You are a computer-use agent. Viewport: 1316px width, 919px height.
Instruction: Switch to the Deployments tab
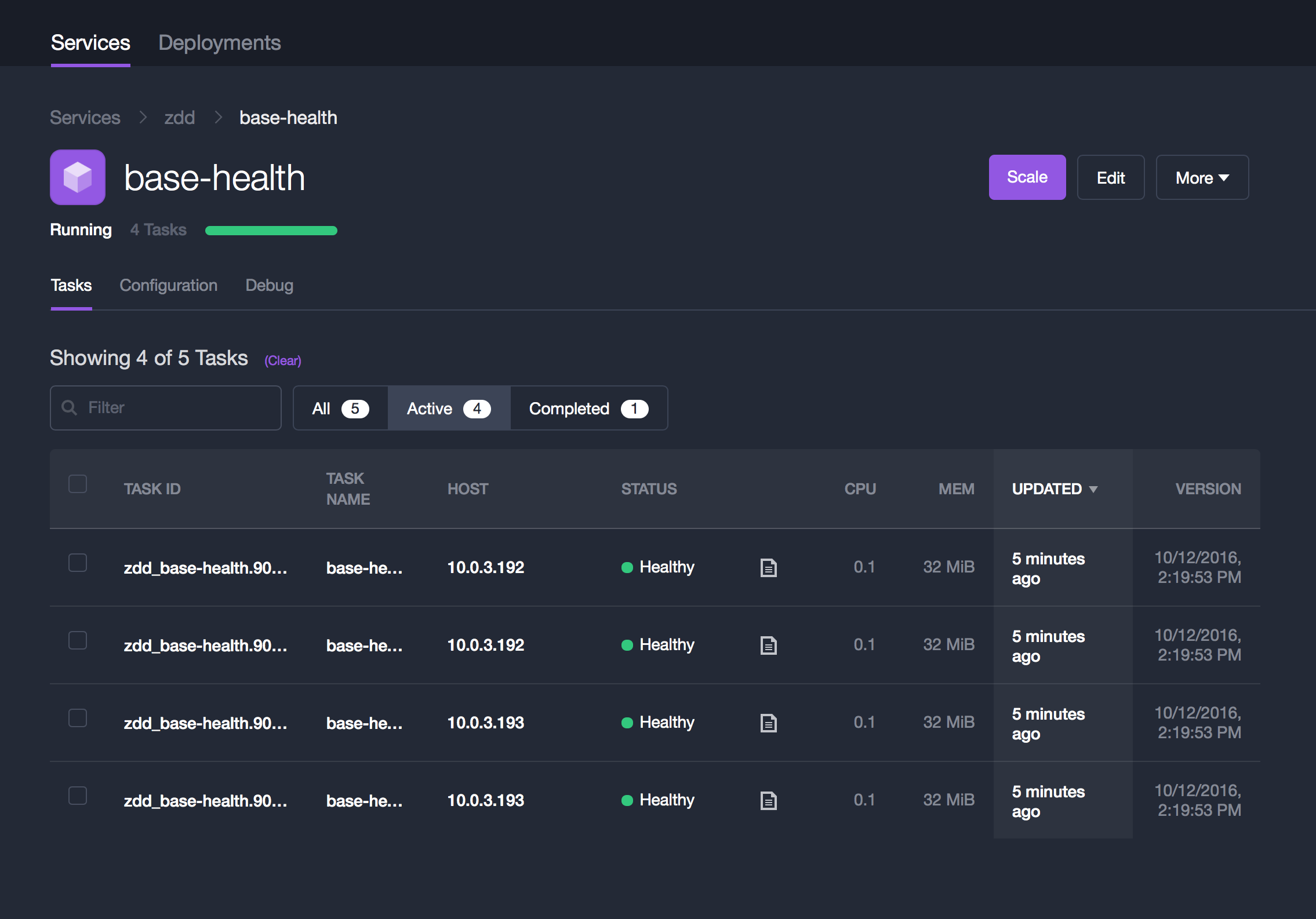[219, 43]
